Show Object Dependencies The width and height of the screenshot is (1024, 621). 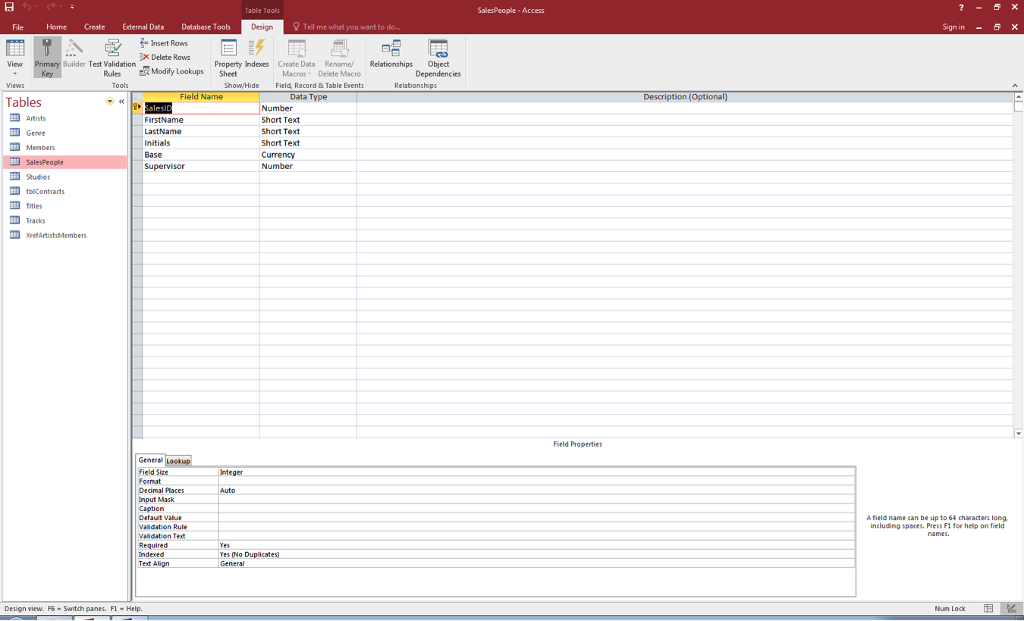click(438, 57)
